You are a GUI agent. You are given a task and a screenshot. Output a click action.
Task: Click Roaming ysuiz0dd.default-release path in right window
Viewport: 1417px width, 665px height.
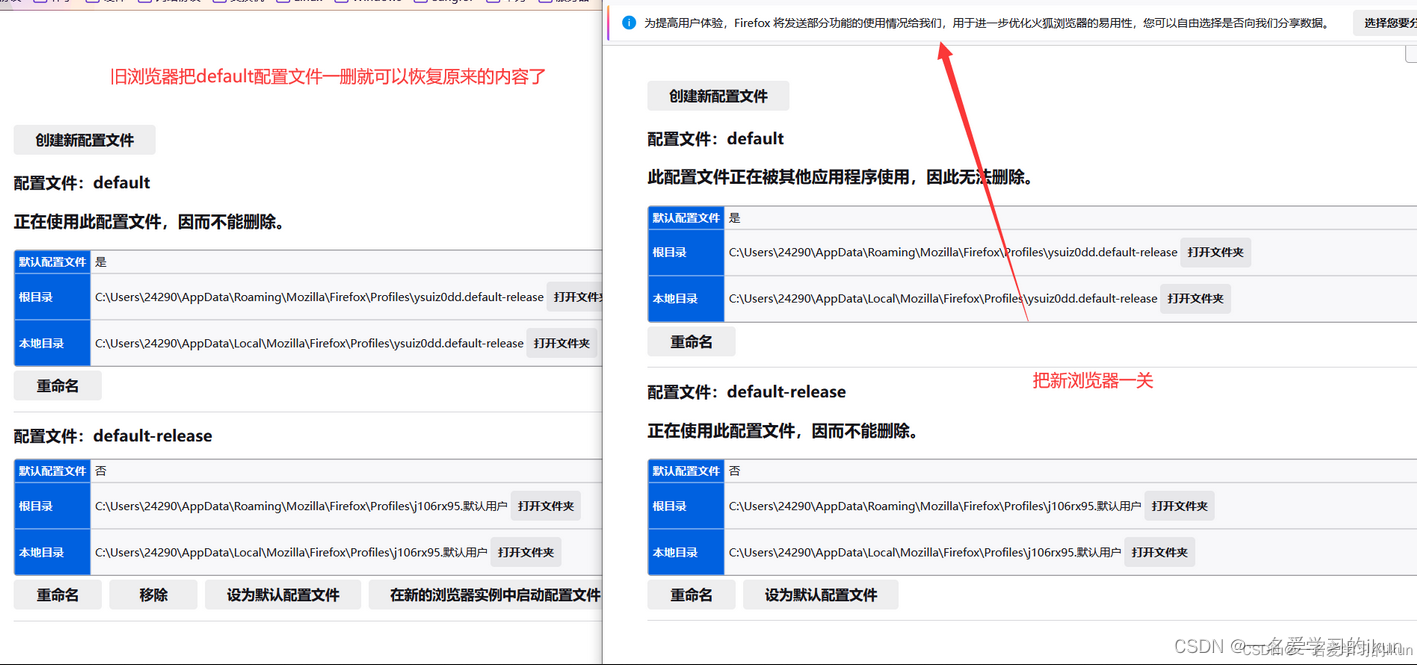(953, 252)
